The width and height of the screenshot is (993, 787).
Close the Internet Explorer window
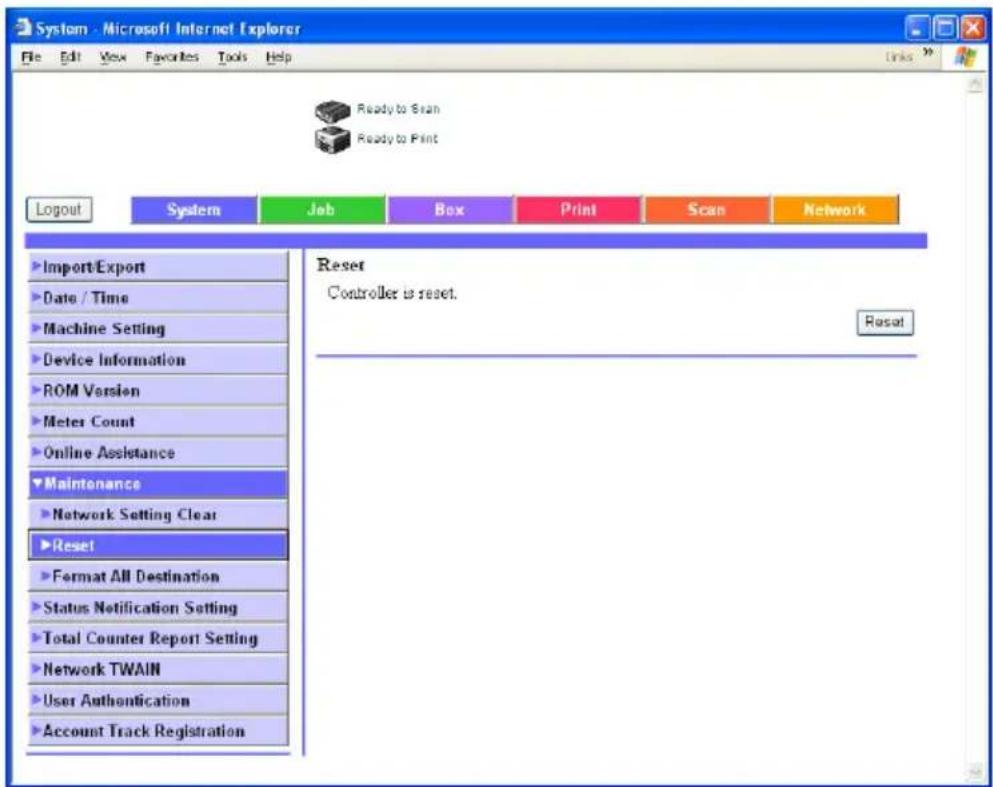pyautogui.click(x=973, y=28)
